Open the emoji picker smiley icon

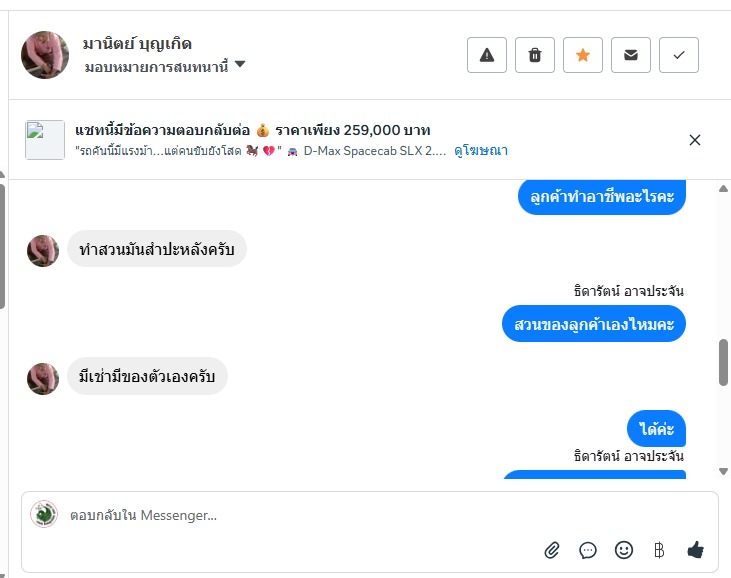tap(624, 549)
